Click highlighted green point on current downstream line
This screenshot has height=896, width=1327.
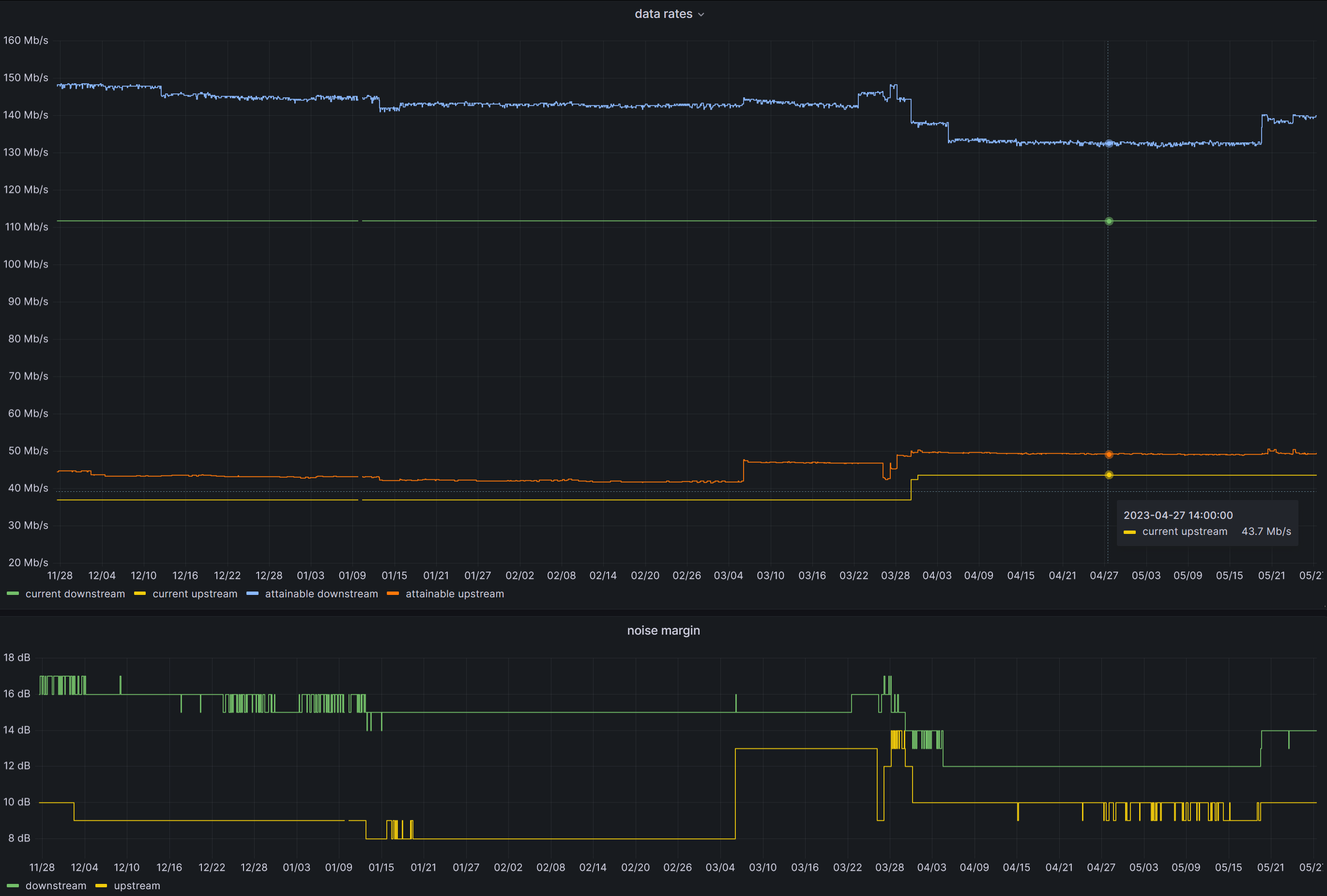coord(1109,221)
